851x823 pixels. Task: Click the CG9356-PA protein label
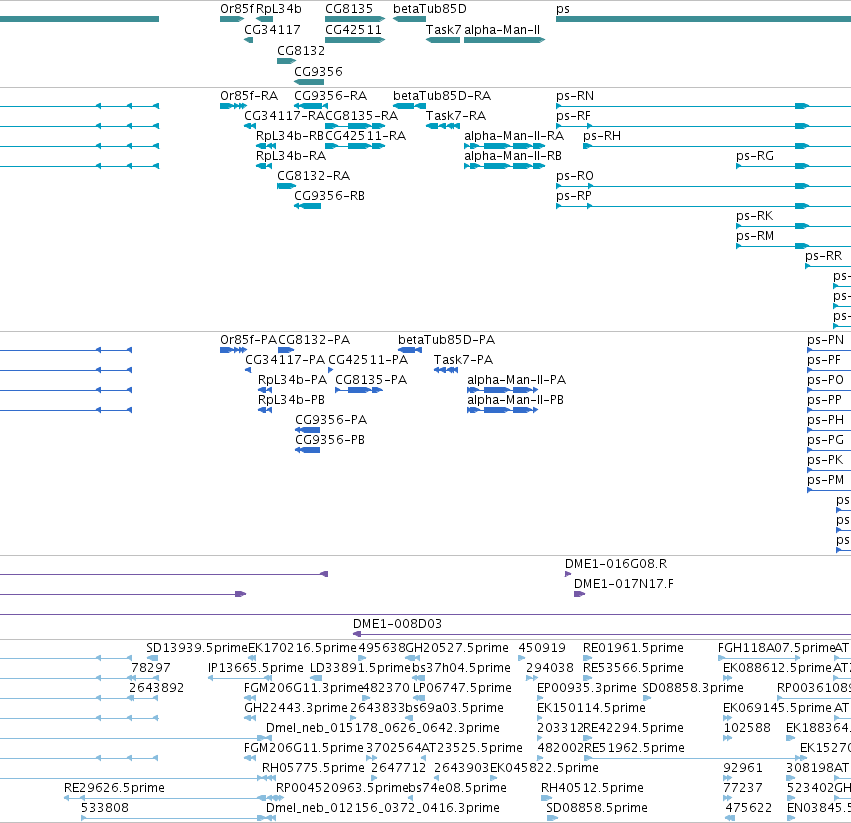(x=331, y=420)
